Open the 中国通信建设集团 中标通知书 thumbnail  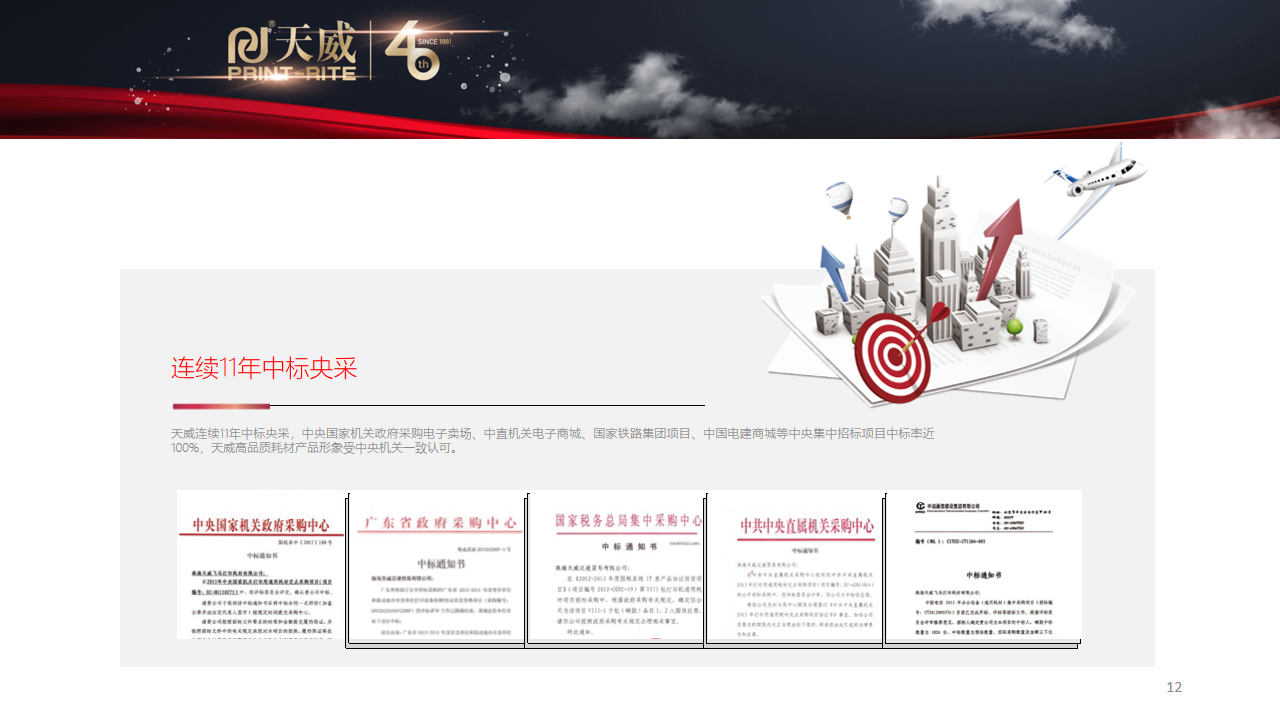click(984, 565)
